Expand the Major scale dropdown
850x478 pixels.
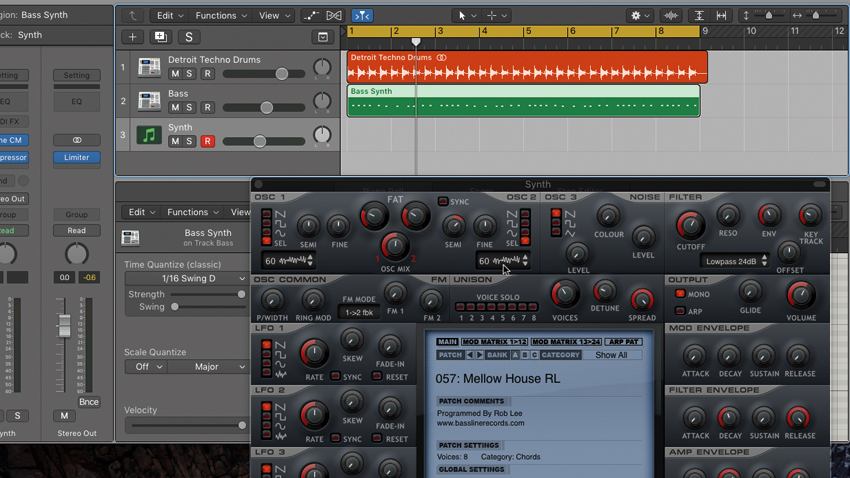207,367
